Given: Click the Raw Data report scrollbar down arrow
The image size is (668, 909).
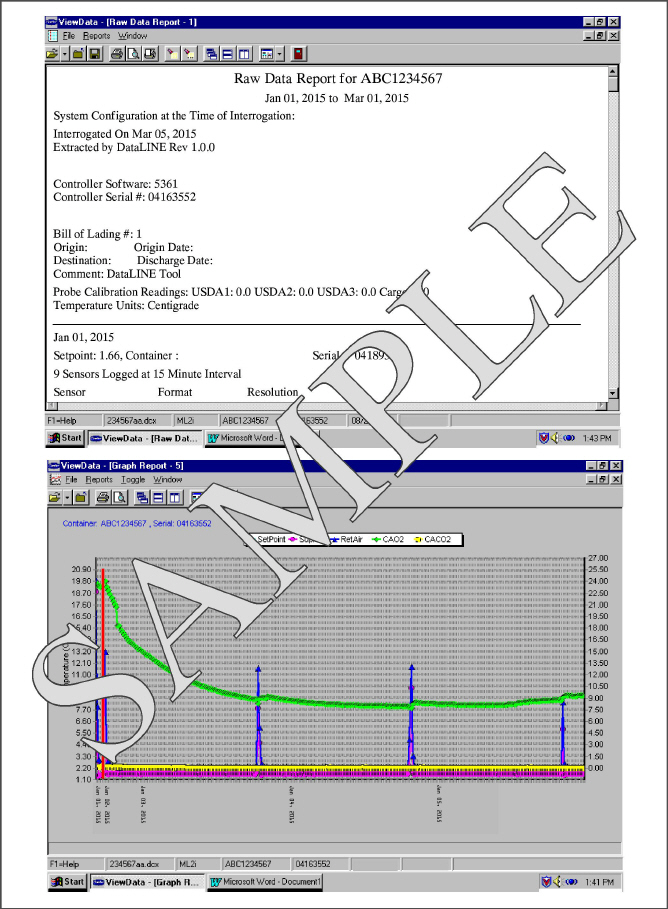Looking at the screenshot, I should [x=613, y=393].
